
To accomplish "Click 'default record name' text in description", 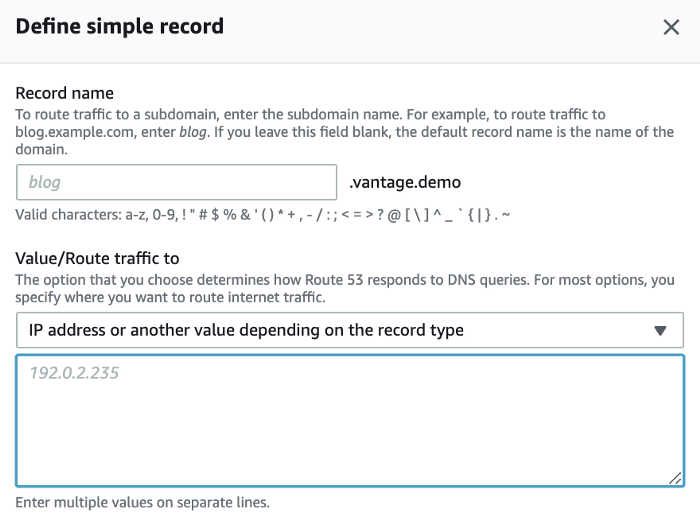I will [x=500, y=132].
